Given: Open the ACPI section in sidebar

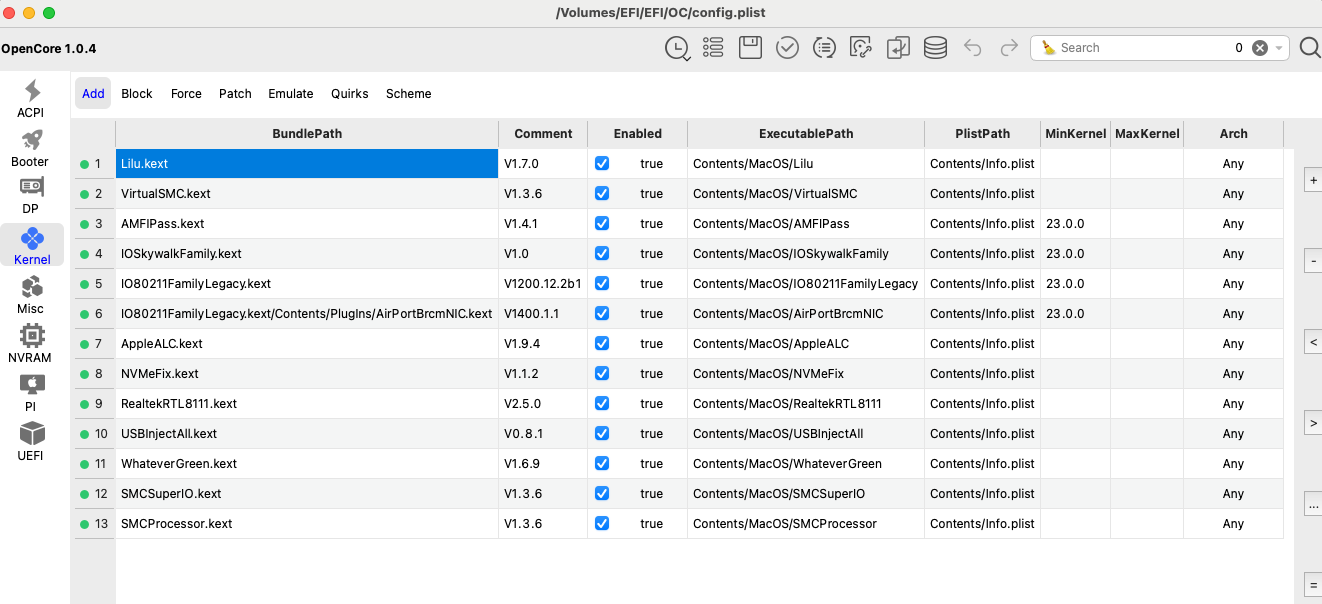Looking at the screenshot, I should point(30,98).
